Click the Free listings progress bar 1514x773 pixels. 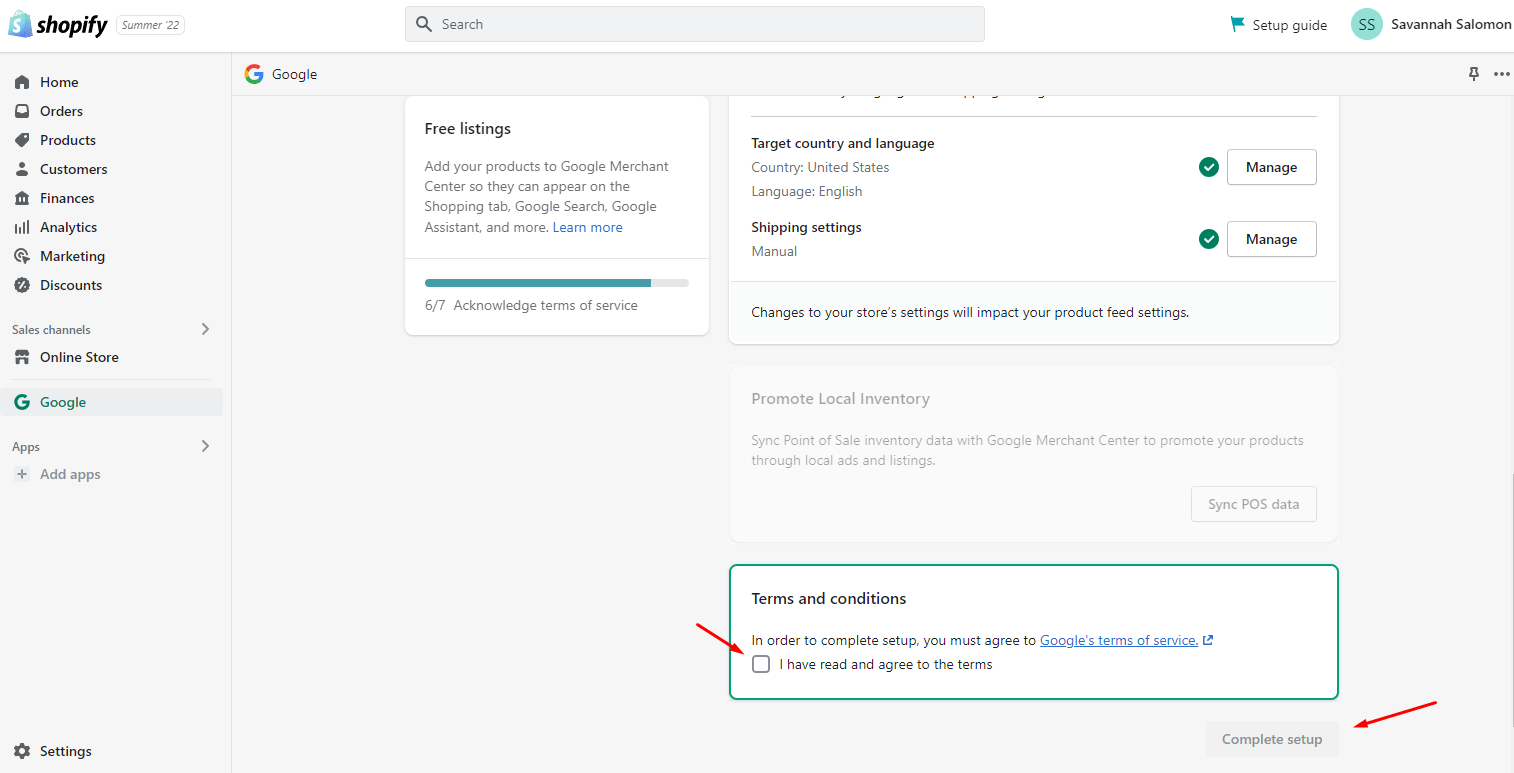(557, 283)
